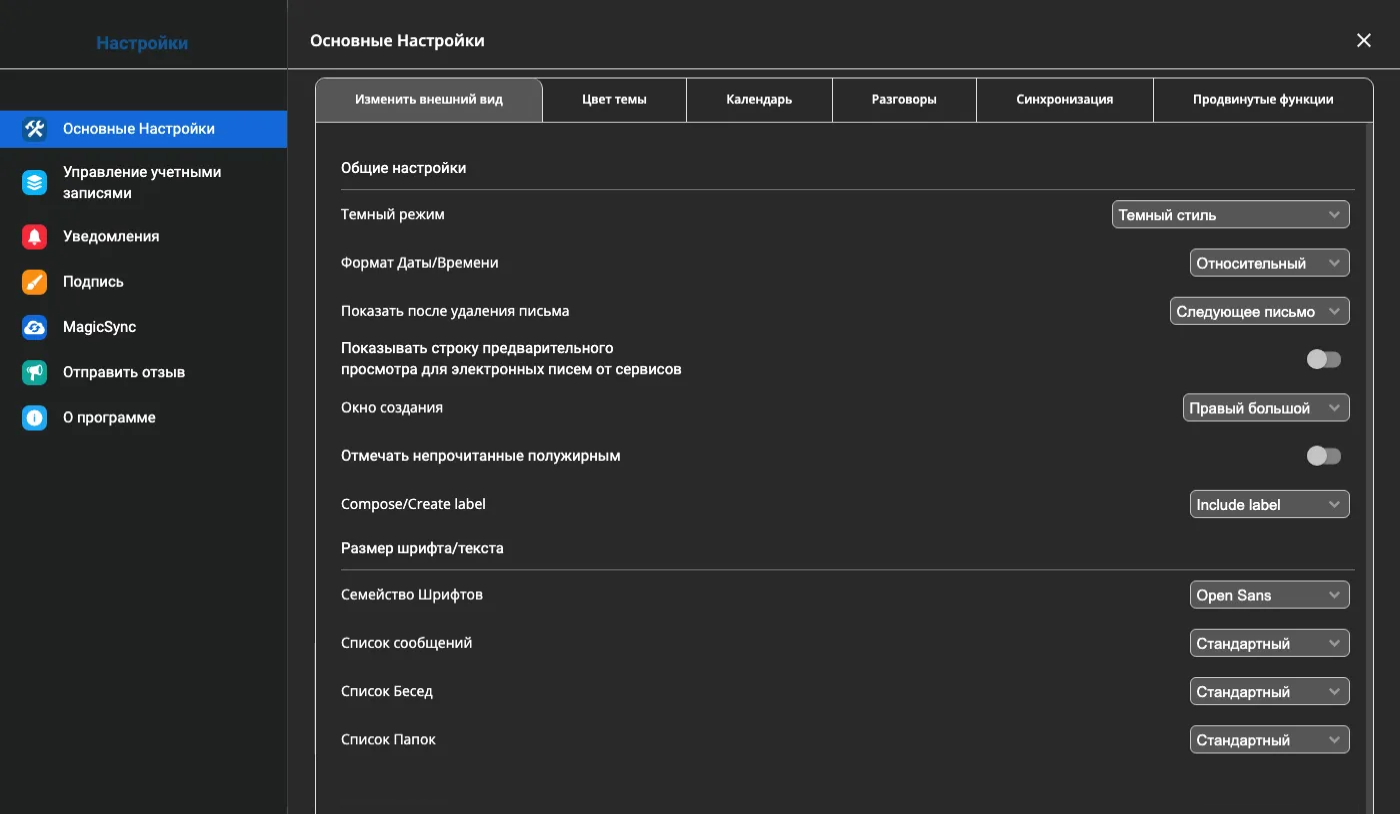Open the Include label dropdown
The height and width of the screenshot is (814, 1400).
click(x=1269, y=505)
